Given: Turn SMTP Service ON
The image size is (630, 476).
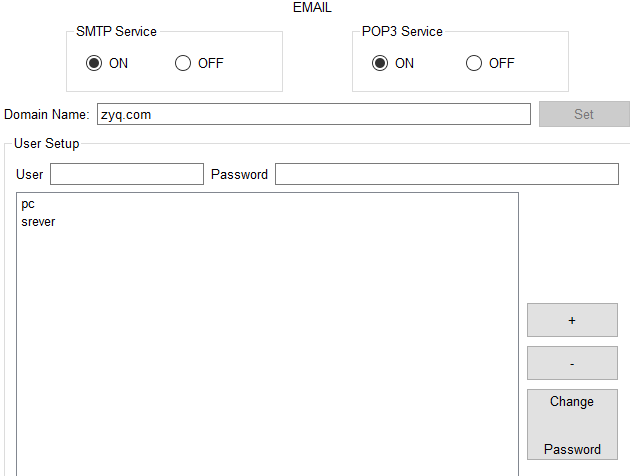Looking at the screenshot, I should [94, 63].
